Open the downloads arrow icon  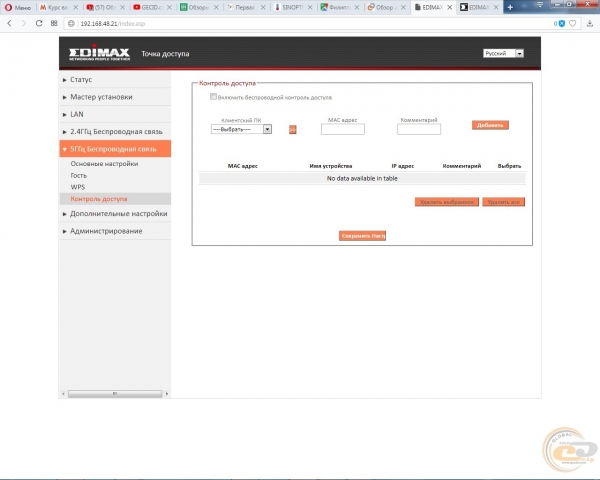coord(590,23)
